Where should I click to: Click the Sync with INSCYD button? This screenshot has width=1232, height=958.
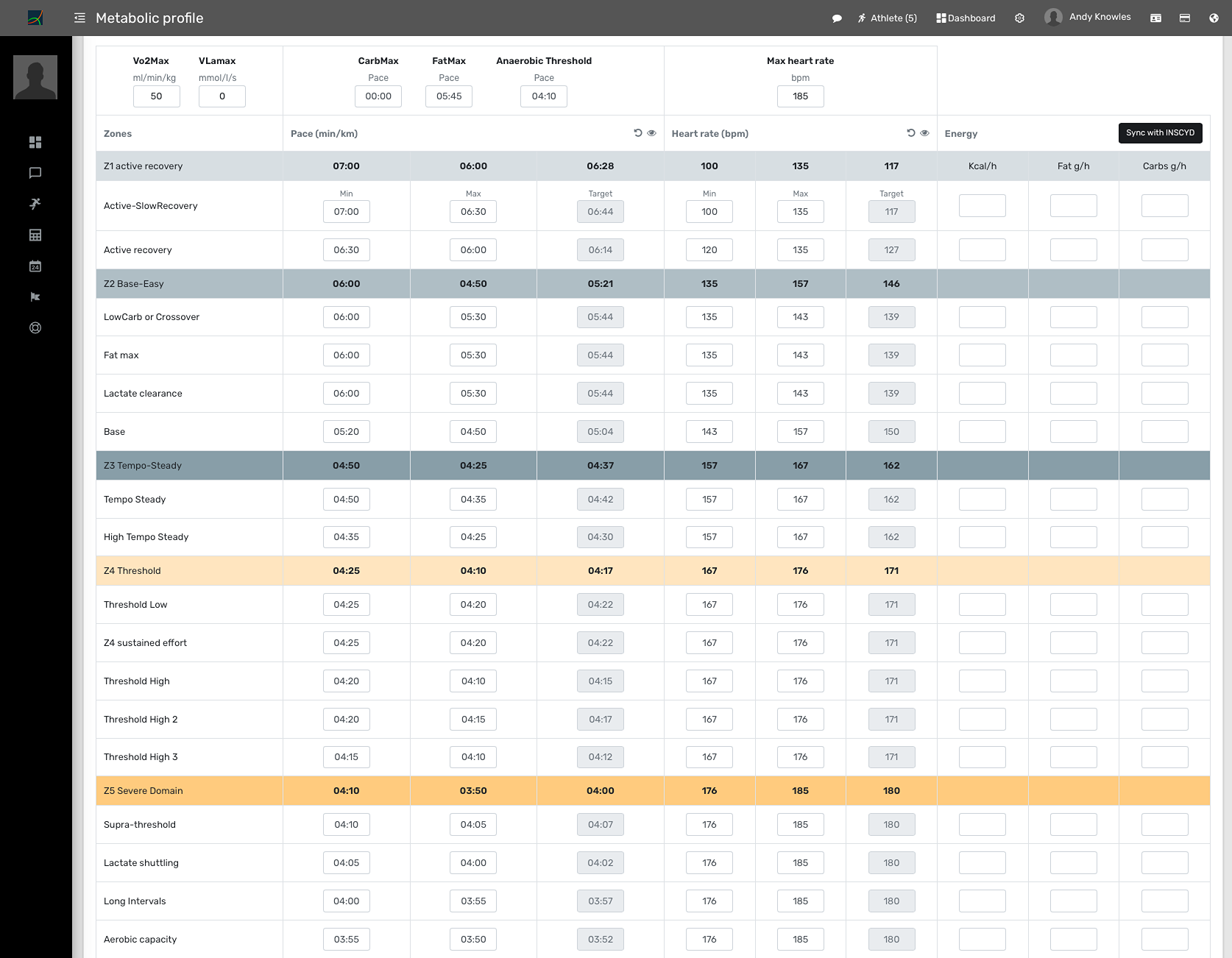(x=1161, y=133)
